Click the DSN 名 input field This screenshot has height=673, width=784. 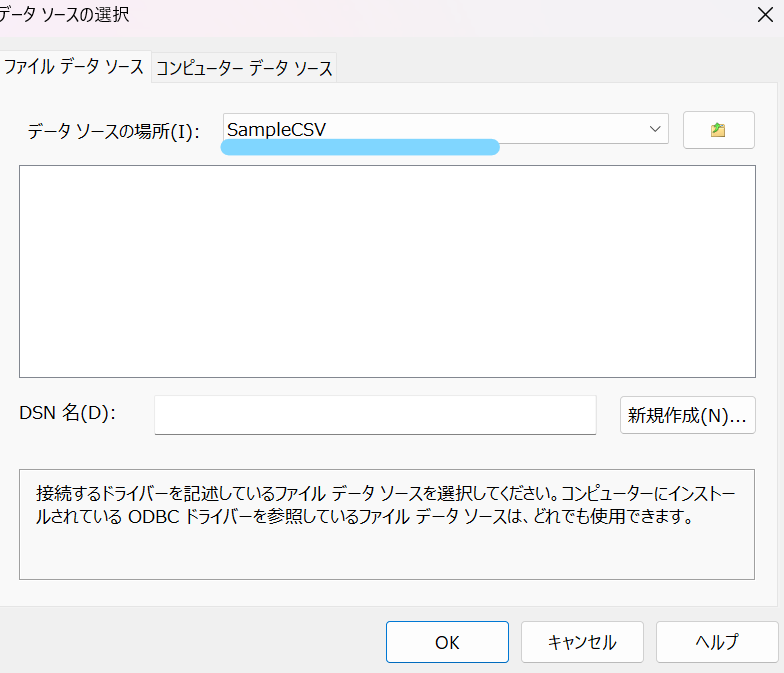(x=375, y=415)
